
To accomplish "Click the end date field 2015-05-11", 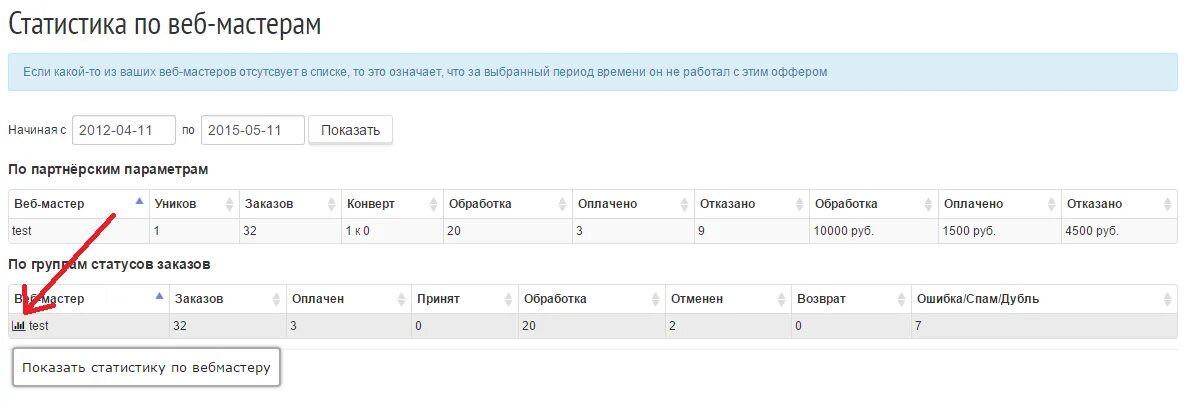I will pyautogui.click(x=252, y=130).
